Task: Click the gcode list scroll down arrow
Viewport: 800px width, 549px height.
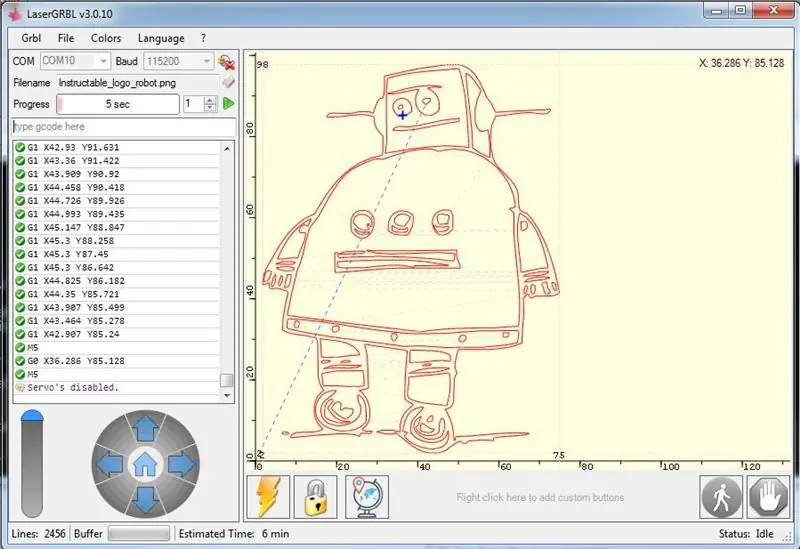Action: click(x=227, y=395)
